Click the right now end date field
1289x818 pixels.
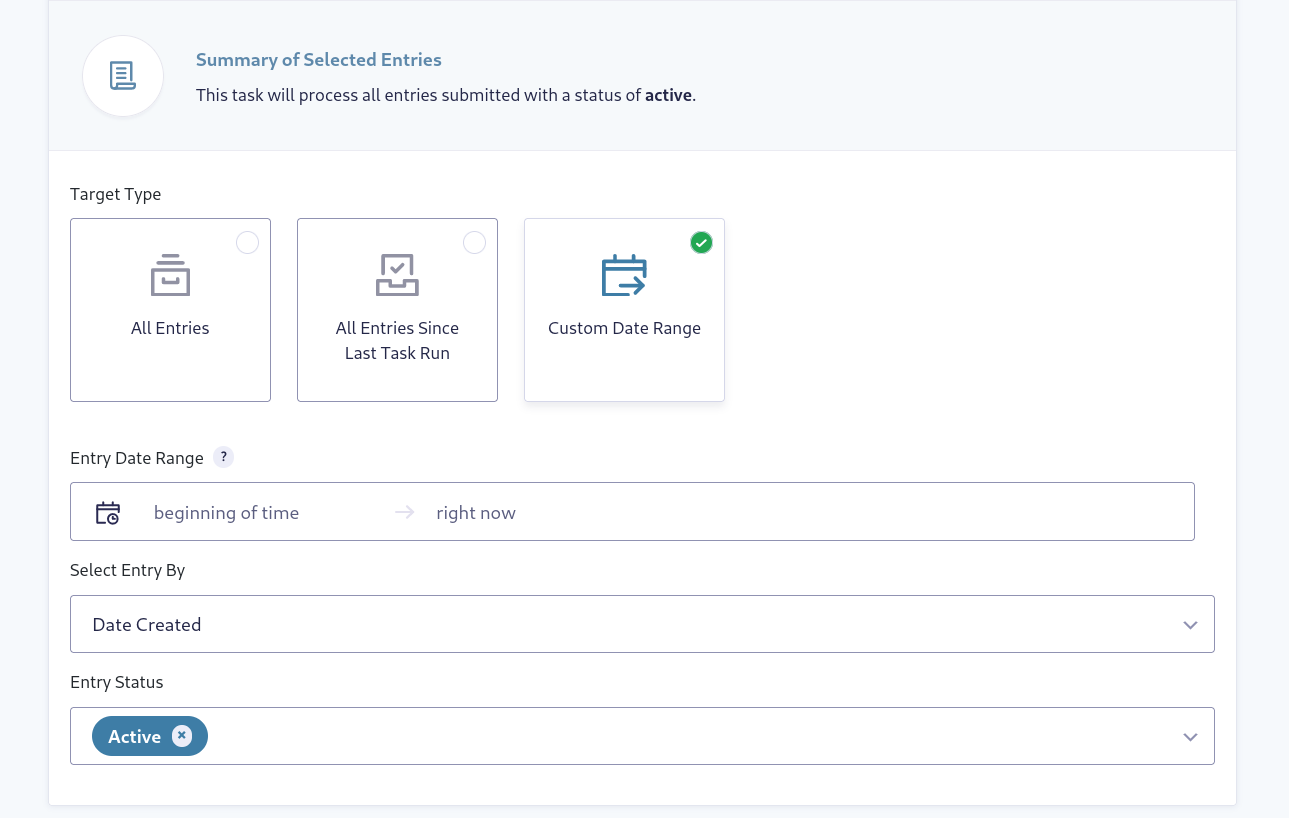point(476,512)
